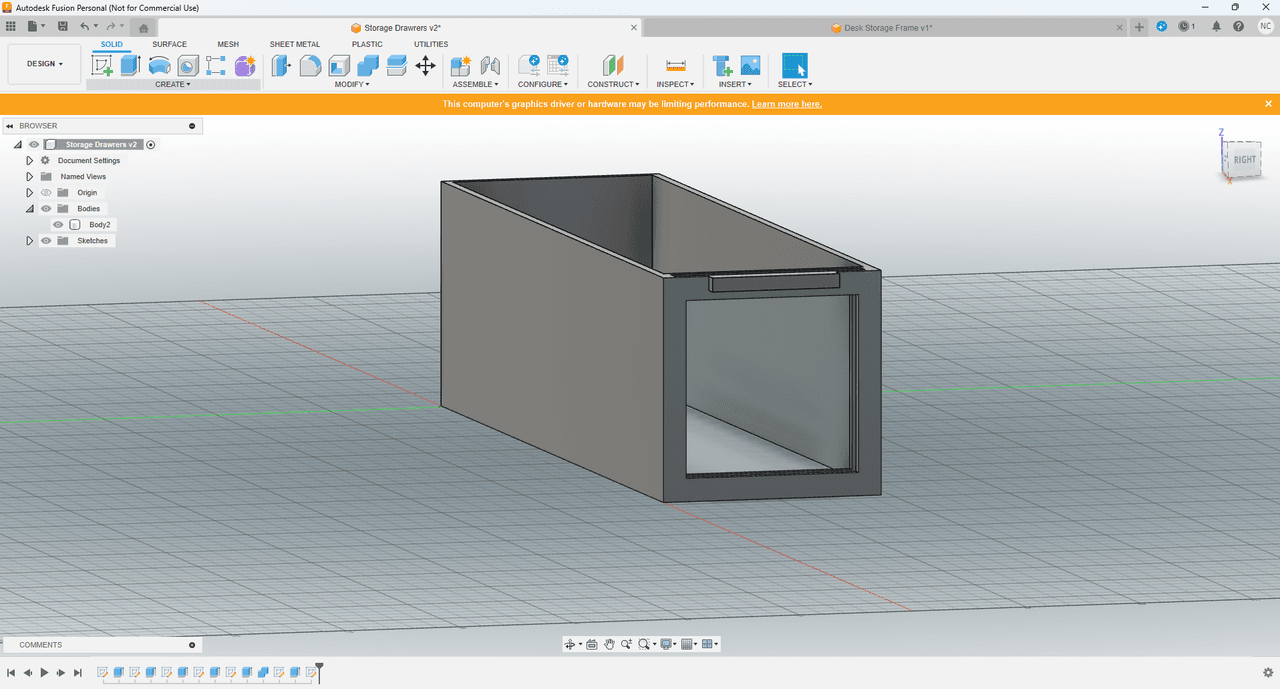The width and height of the screenshot is (1280, 689).
Task: Switch to the Surface tab
Action: [x=169, y=44]
